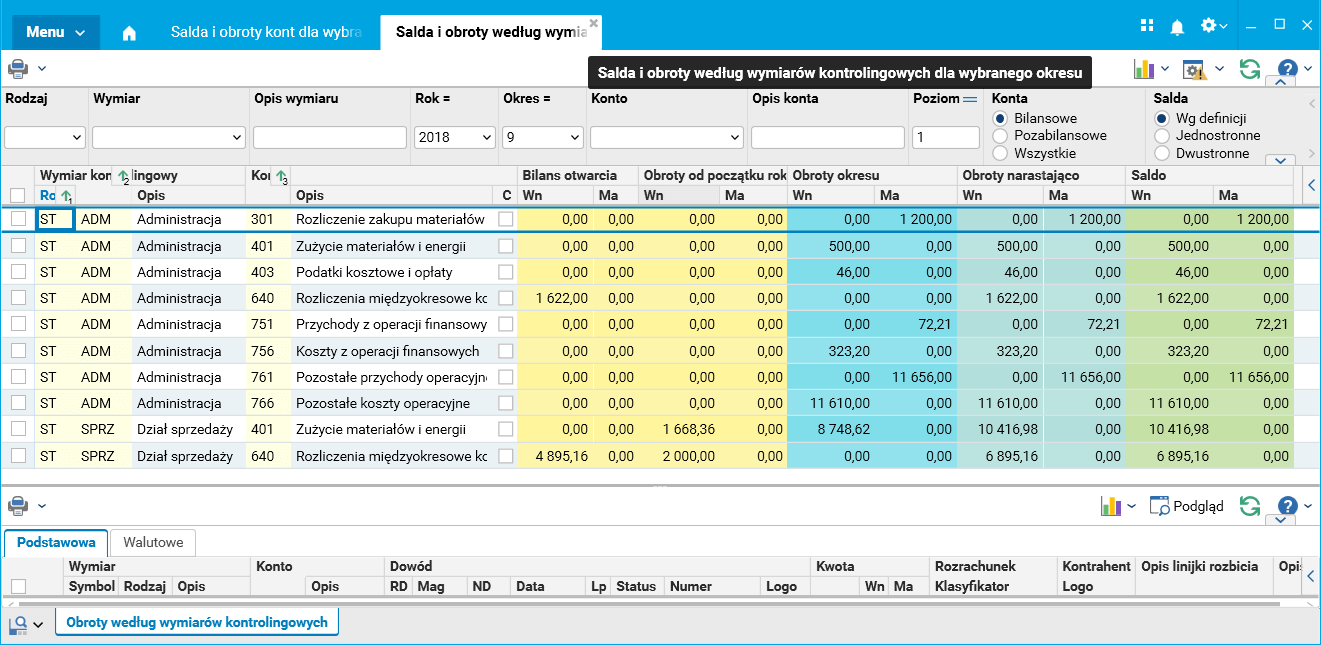Open the notifications bell
The height and width of the screenshot is (645, 1321).
click(x=1178, y=26)
